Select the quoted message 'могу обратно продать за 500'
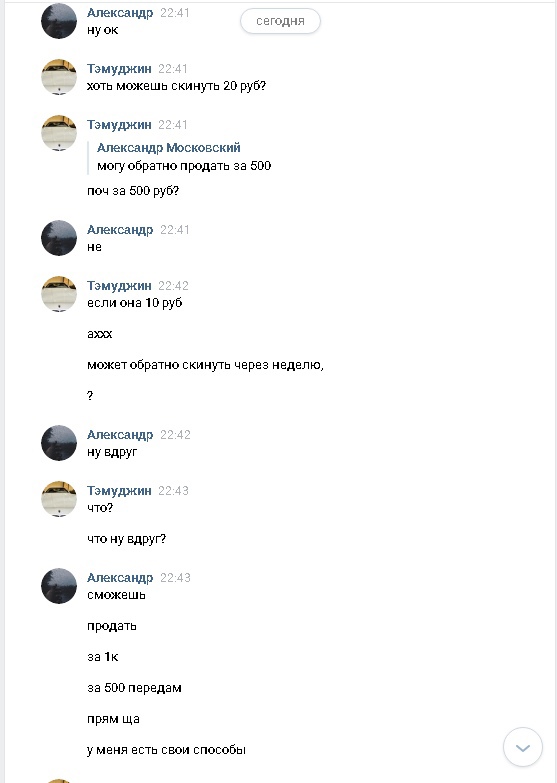The height and width of the screenshot is (783, 557). pos(184,166)
